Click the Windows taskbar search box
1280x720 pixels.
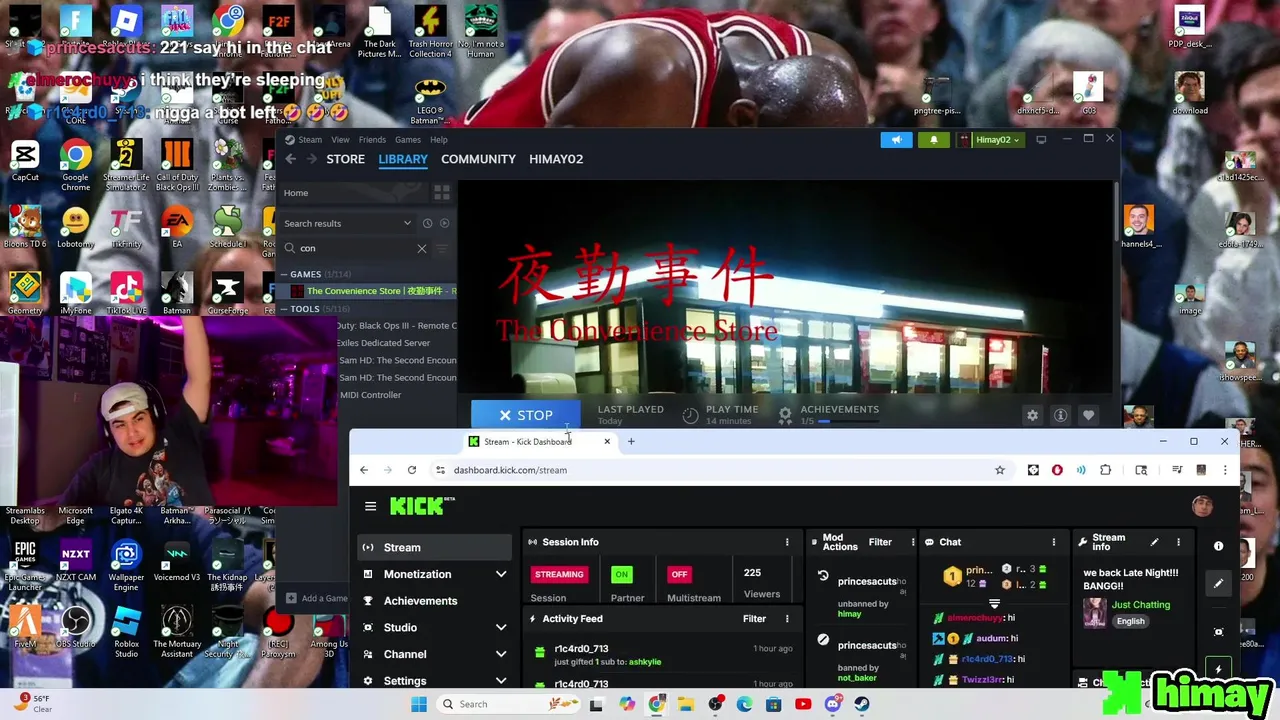[510, 704]
